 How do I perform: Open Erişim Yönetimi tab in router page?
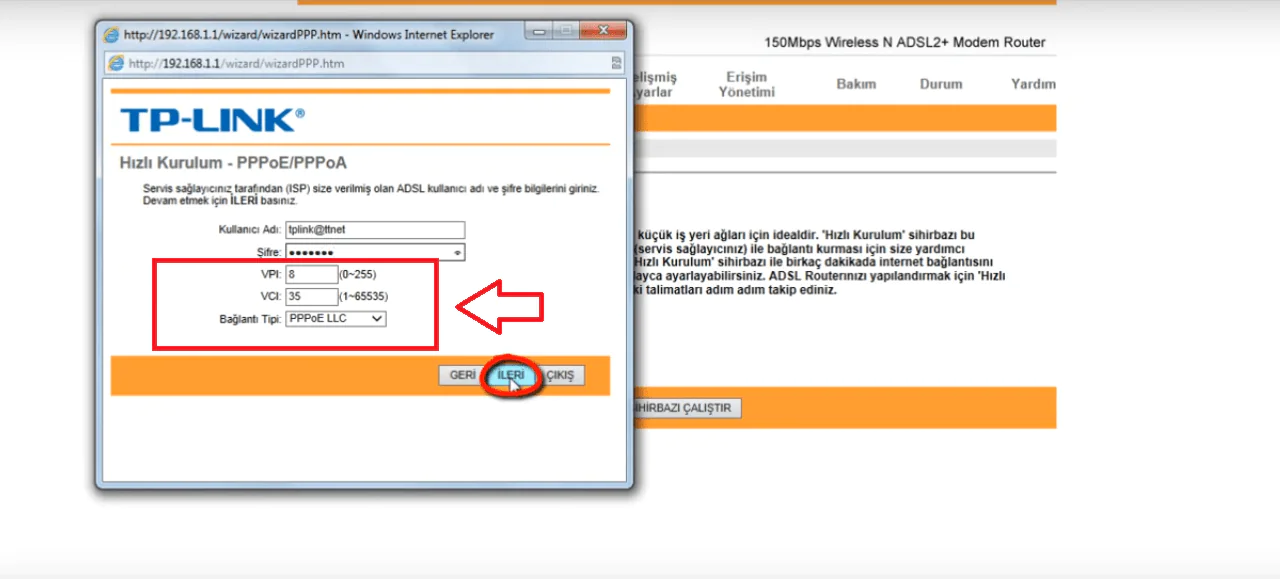[x=746, y=84]
